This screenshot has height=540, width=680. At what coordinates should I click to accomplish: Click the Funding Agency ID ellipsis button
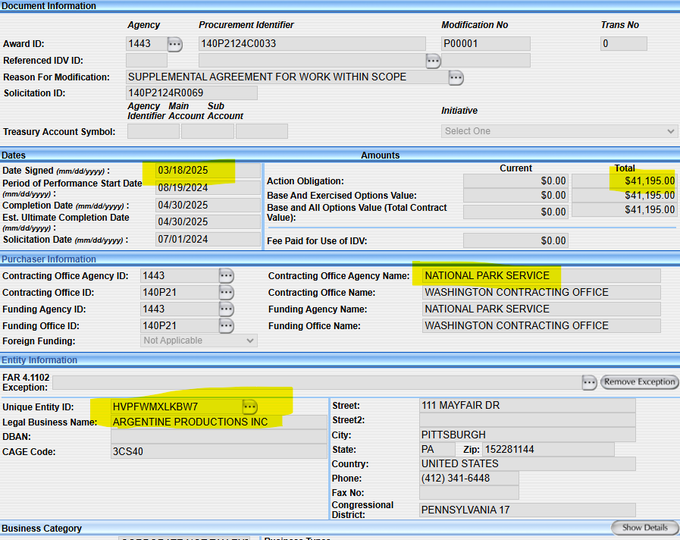tap(226, 310)
